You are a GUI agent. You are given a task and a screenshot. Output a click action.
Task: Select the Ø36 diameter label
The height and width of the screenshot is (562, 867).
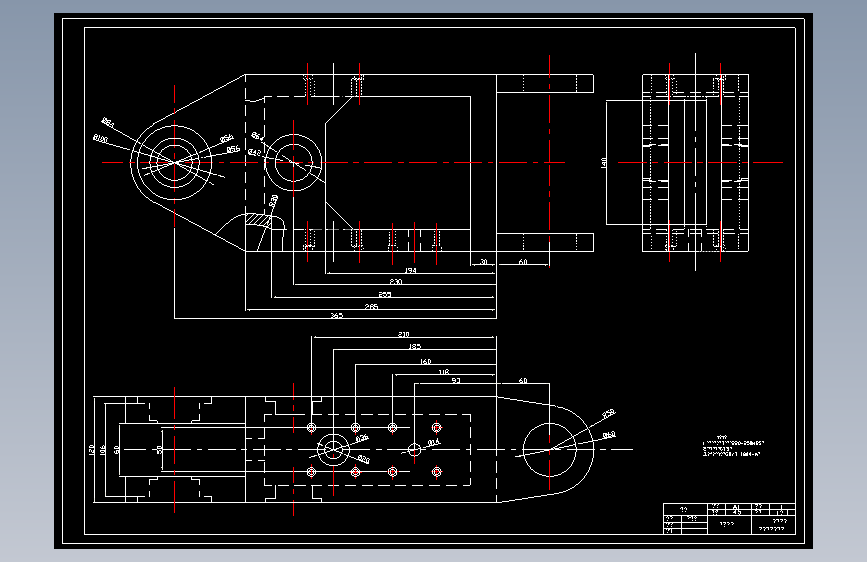click(362, 438)
